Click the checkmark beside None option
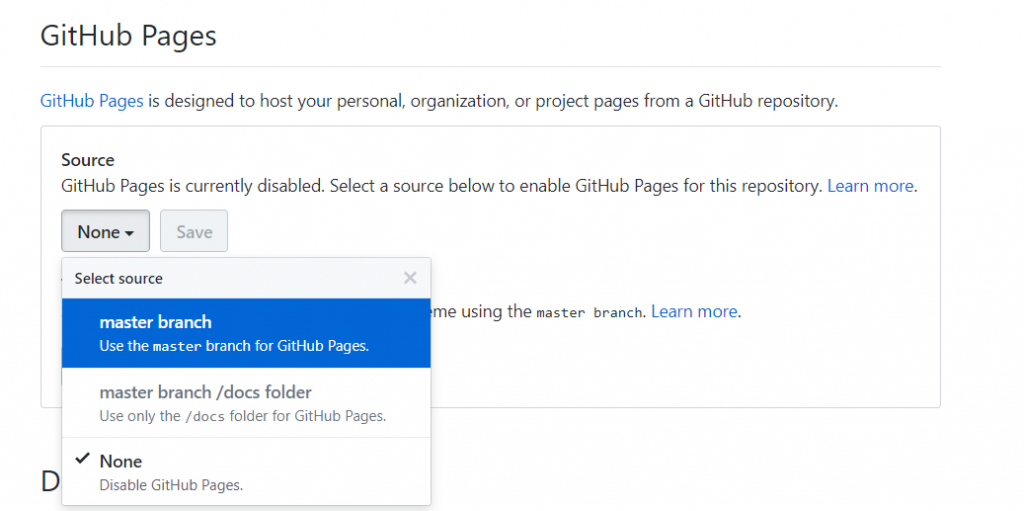The height and width of the screenshot is (511, 1024). tap(83, 460)
